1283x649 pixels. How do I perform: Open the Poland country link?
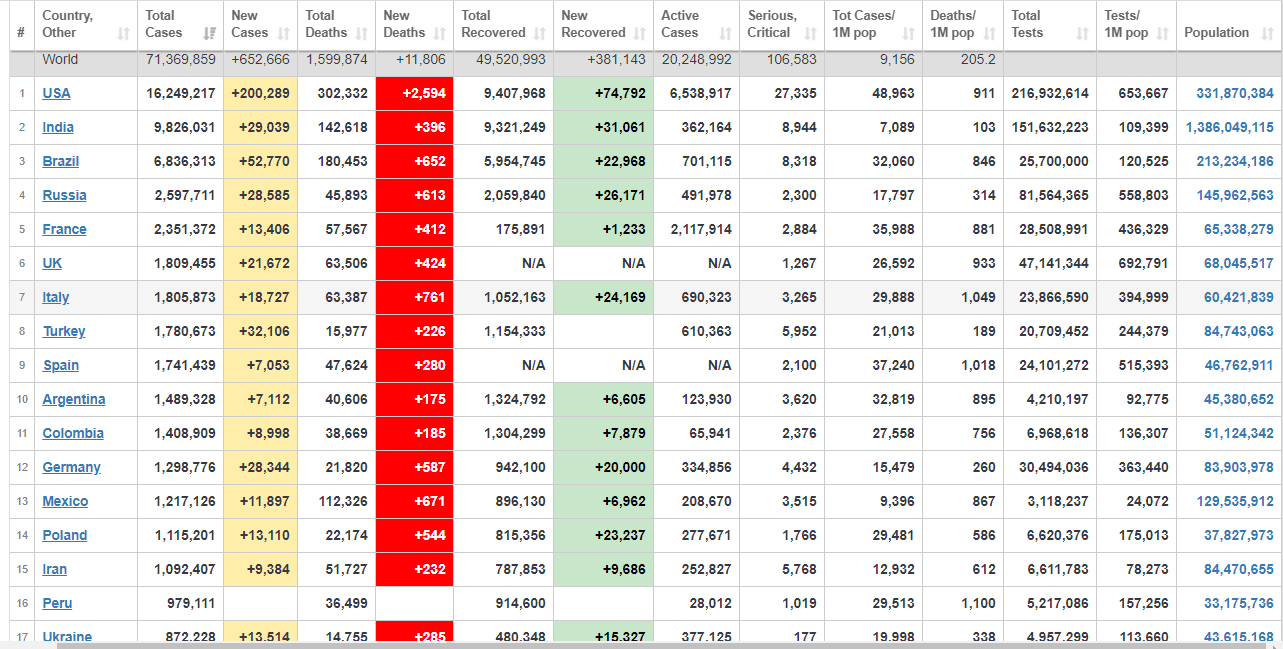[x=65, y=535]
